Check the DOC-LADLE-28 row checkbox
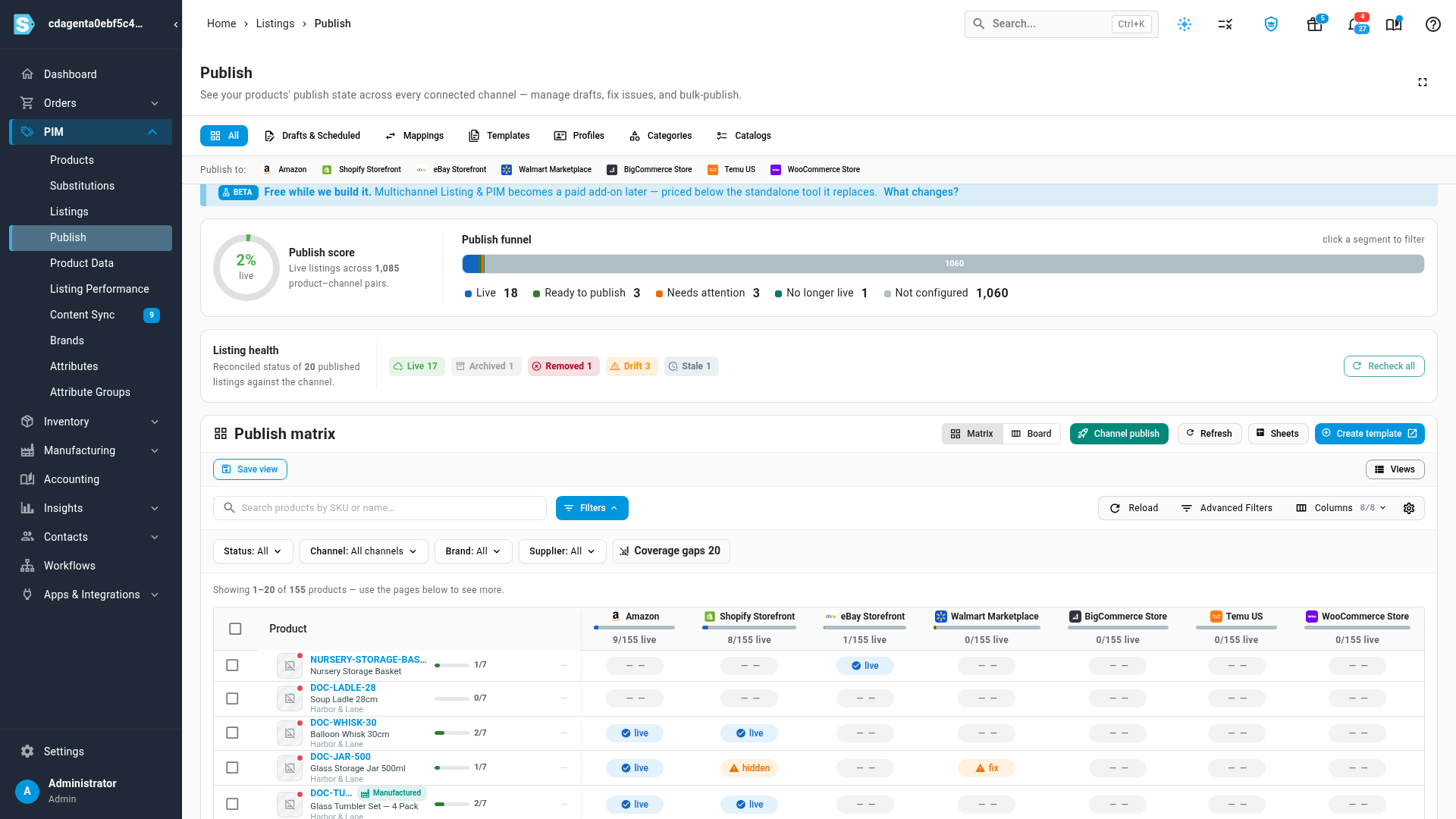The height and width of the screenshot is (819, 1456). point(232,698)
